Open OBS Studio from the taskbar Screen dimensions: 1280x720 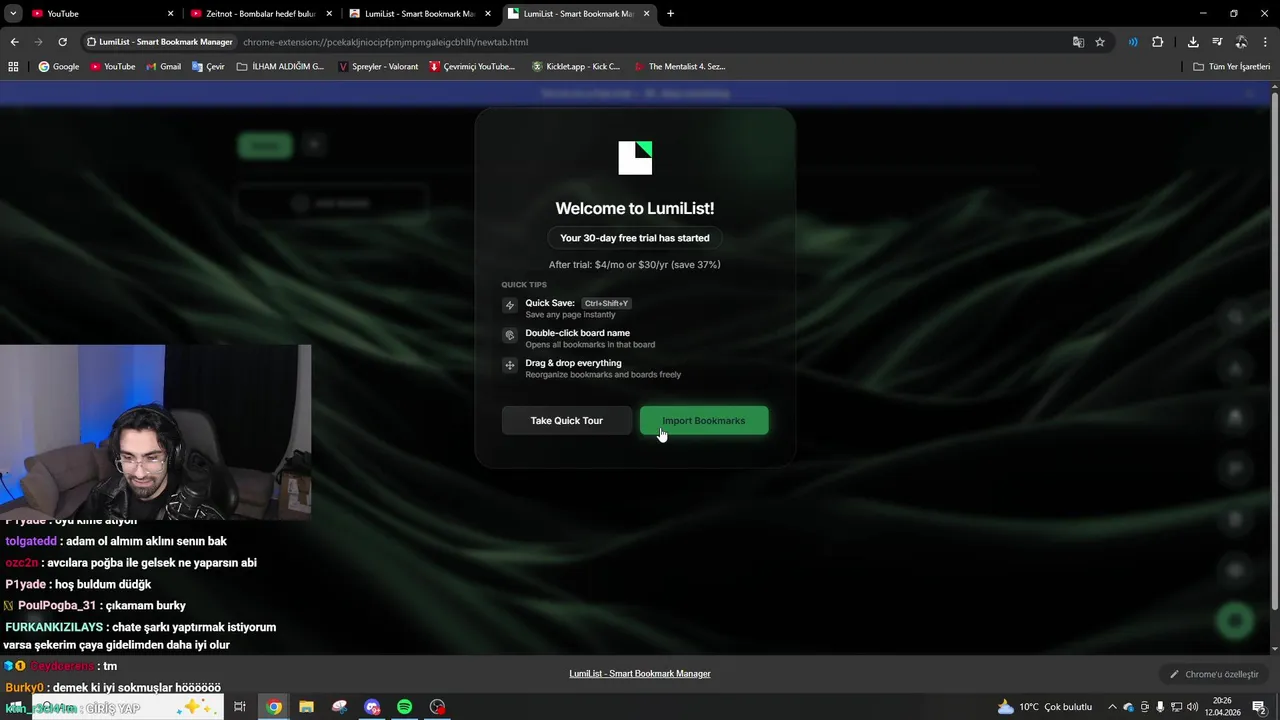437,707
